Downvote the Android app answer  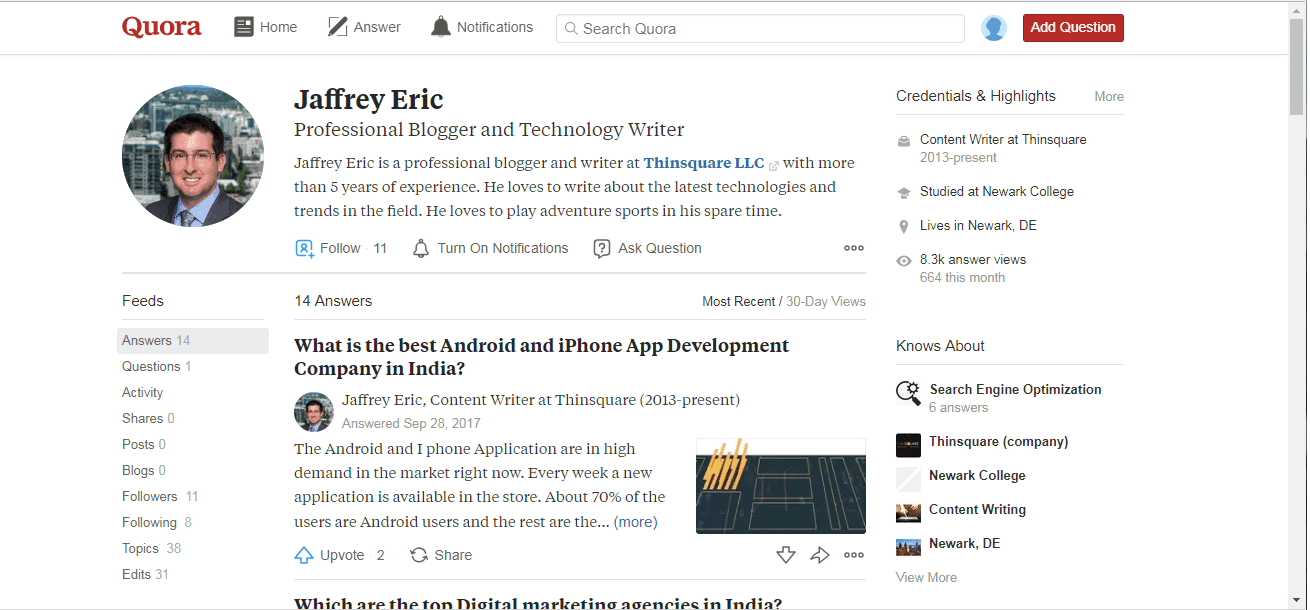786,555
